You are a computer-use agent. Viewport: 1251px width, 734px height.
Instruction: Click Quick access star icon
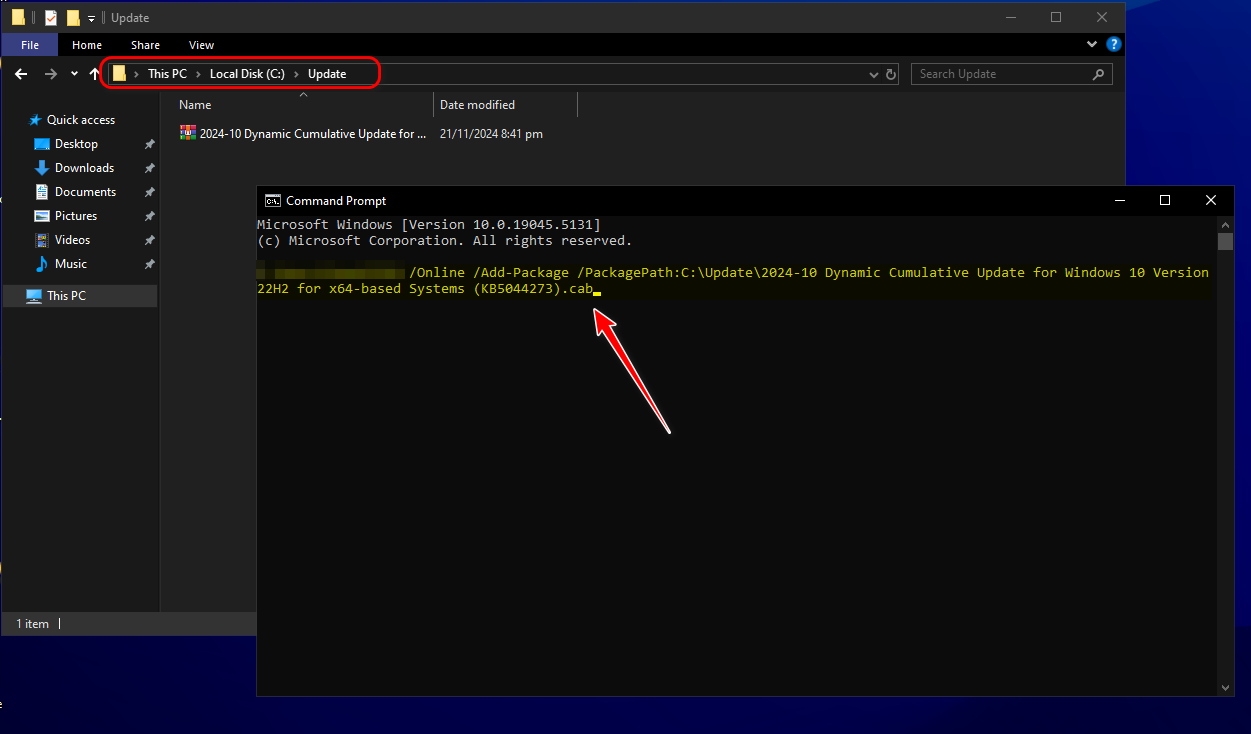pos(35,120)
